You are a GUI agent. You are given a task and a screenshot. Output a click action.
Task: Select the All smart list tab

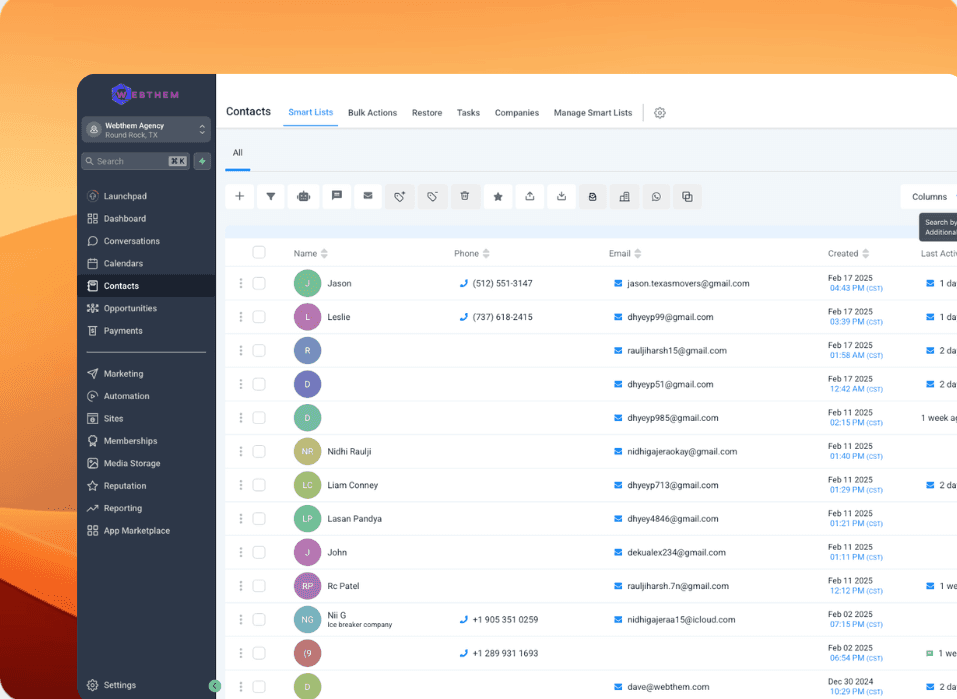(x=237, y=153)
